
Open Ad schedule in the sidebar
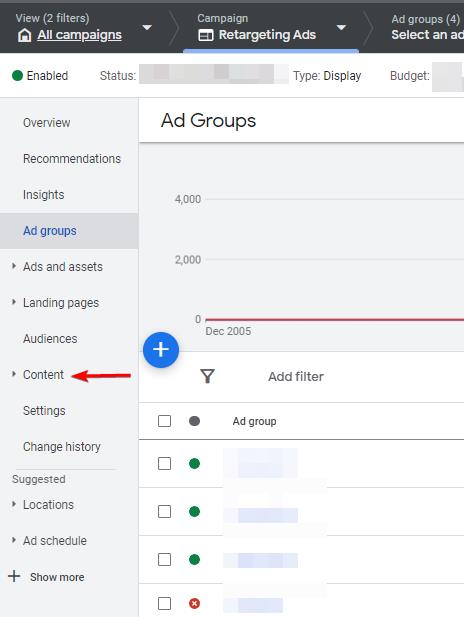tap(55, 541)
